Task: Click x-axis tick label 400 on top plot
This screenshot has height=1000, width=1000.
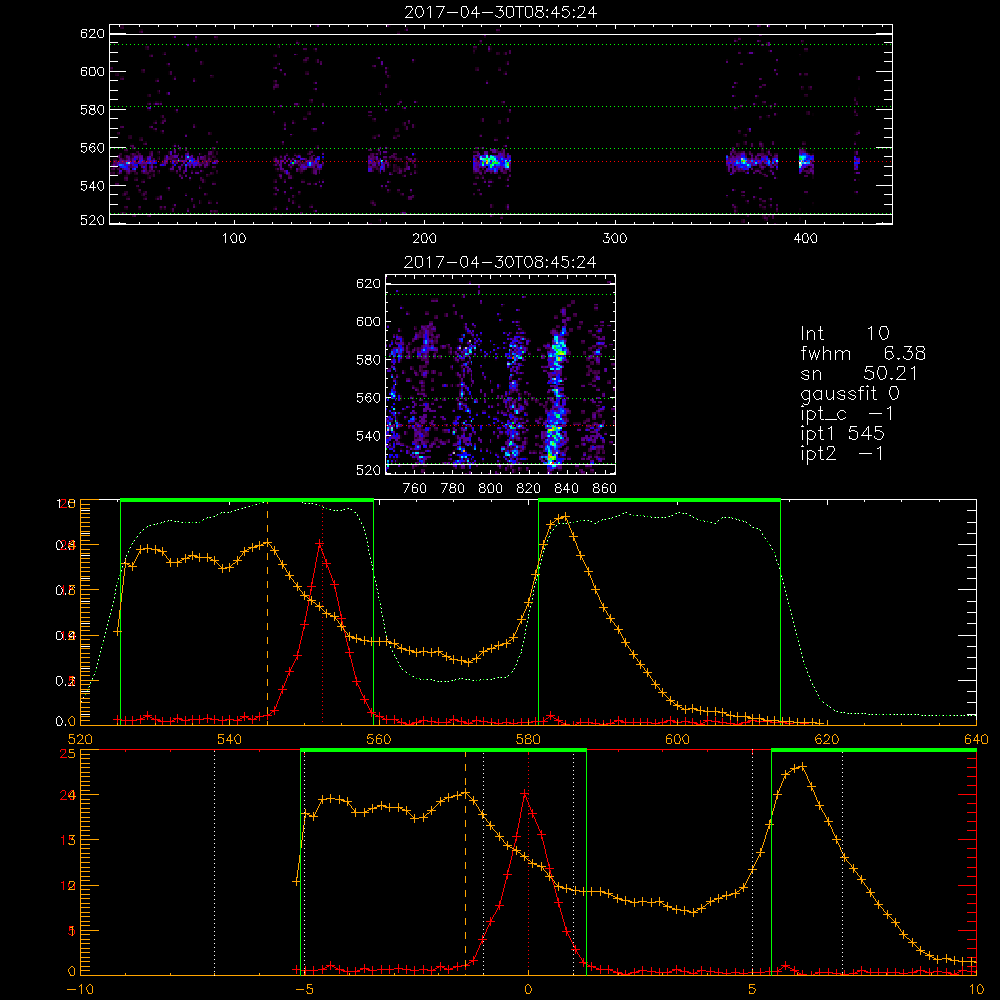Action: pyautogui.click(x=805, y=239)
